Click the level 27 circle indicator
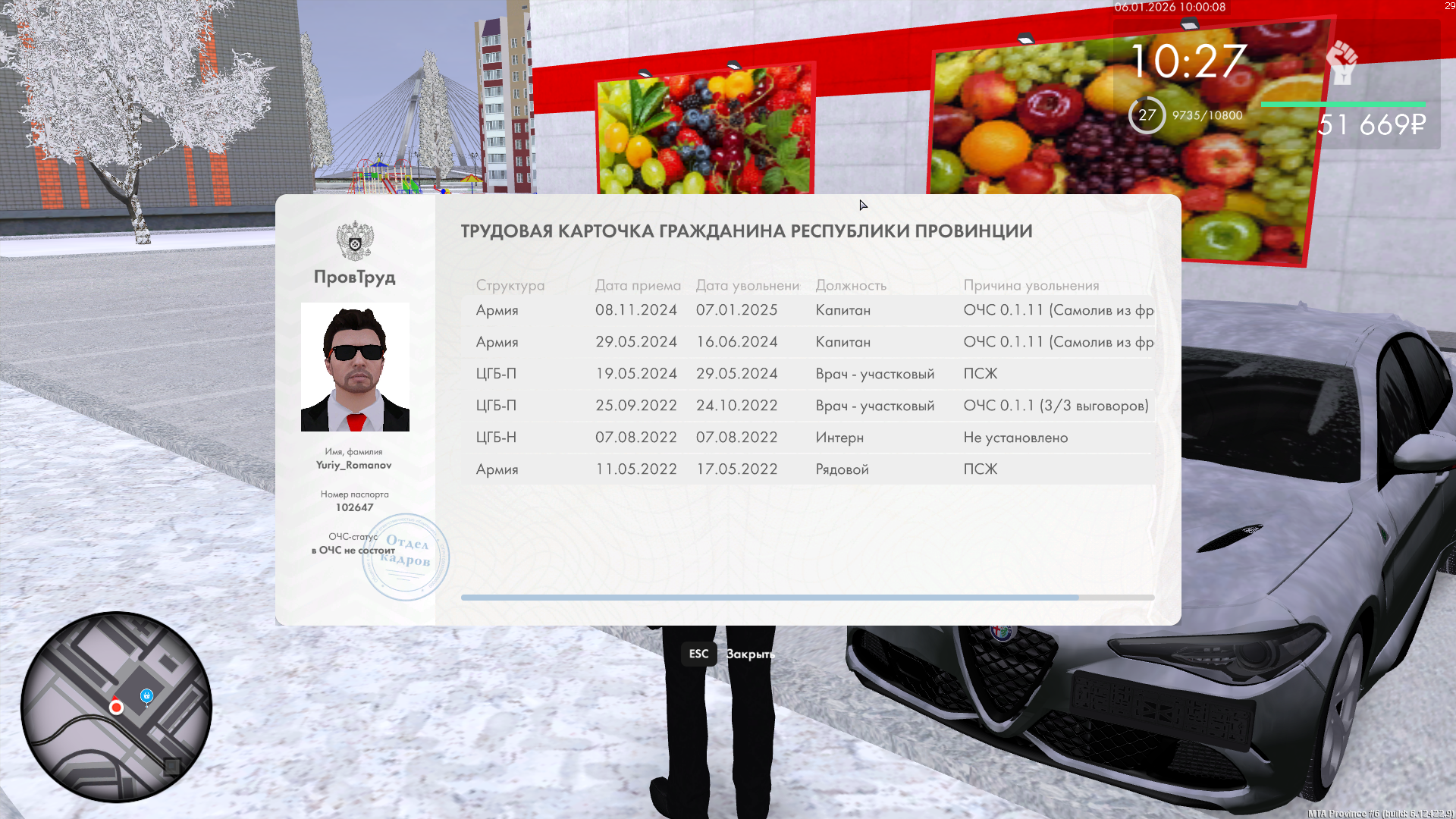The height and width of the screenshot is (819, 1456). tap(1147, 115)
